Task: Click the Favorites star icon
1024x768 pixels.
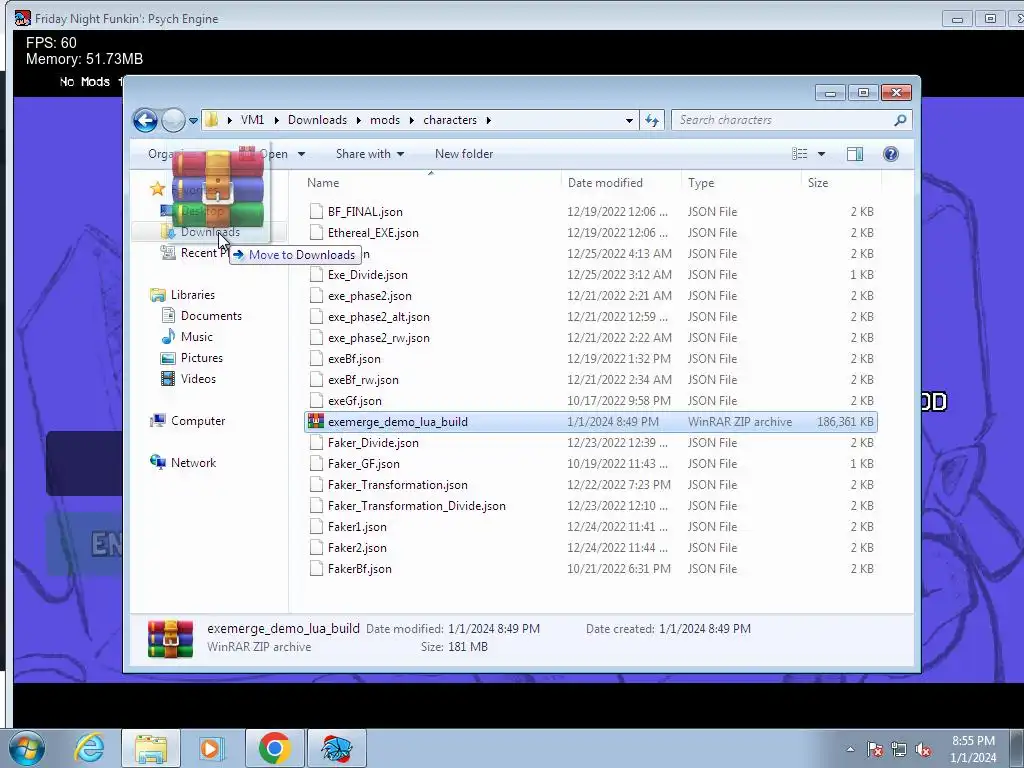Action: [x=157, y=189]
